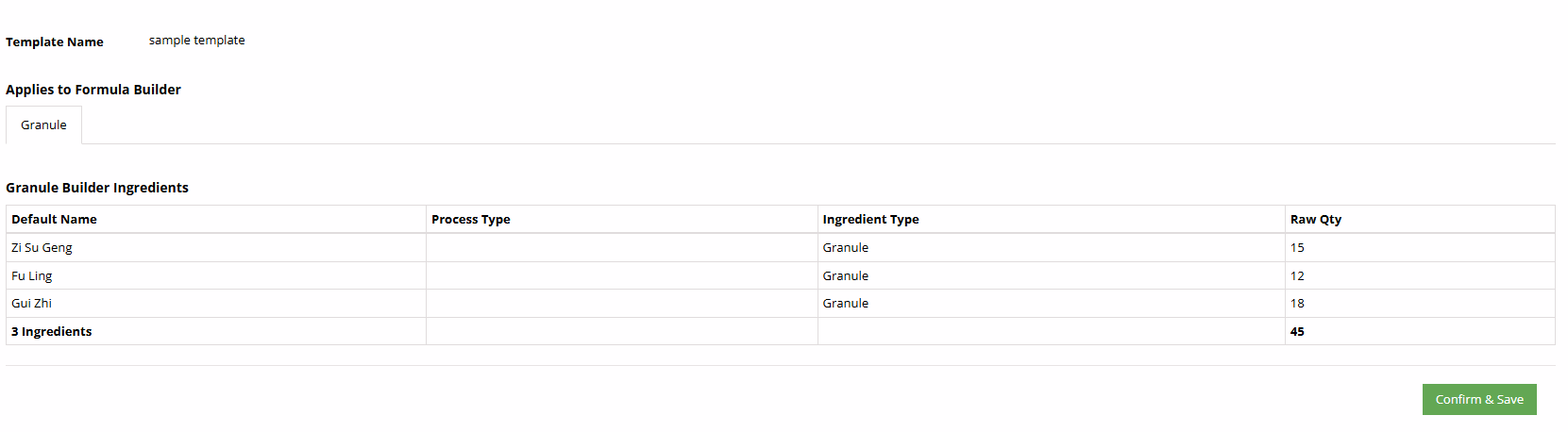Click Granule type in Zi Su Geng row

pos(845,247)
